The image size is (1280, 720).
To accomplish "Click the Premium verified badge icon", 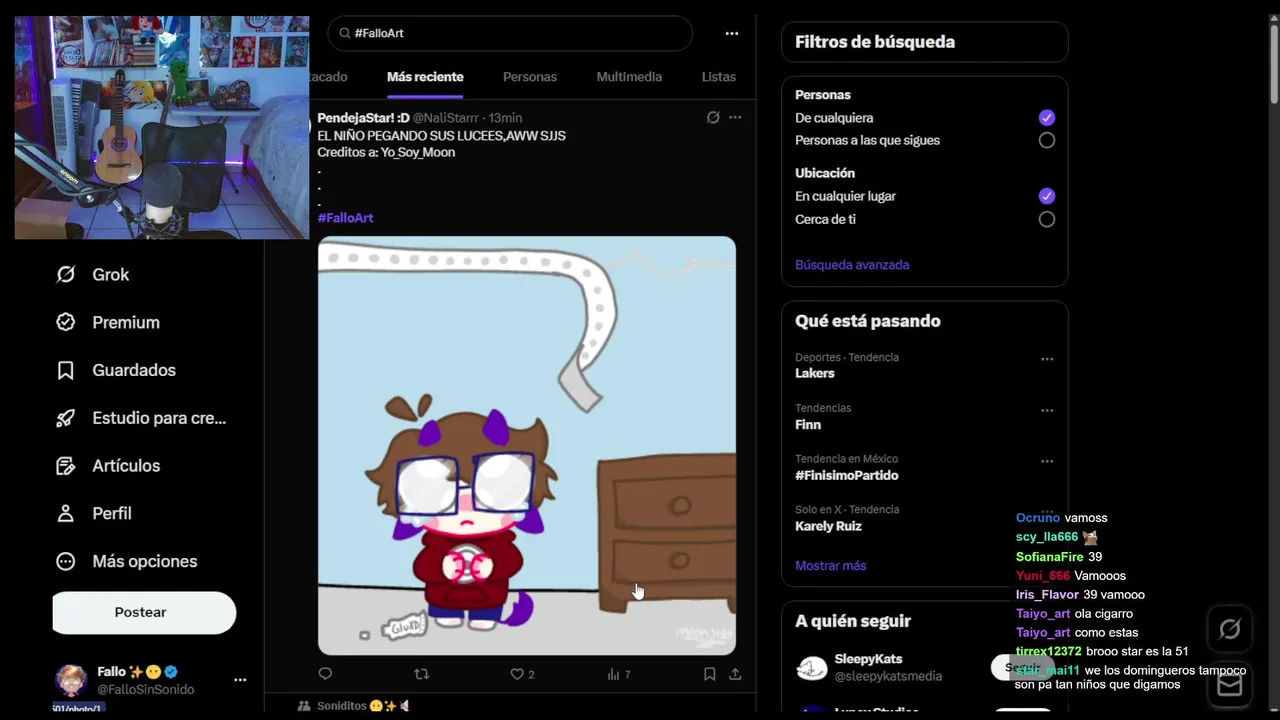I will tap(66, 322).
